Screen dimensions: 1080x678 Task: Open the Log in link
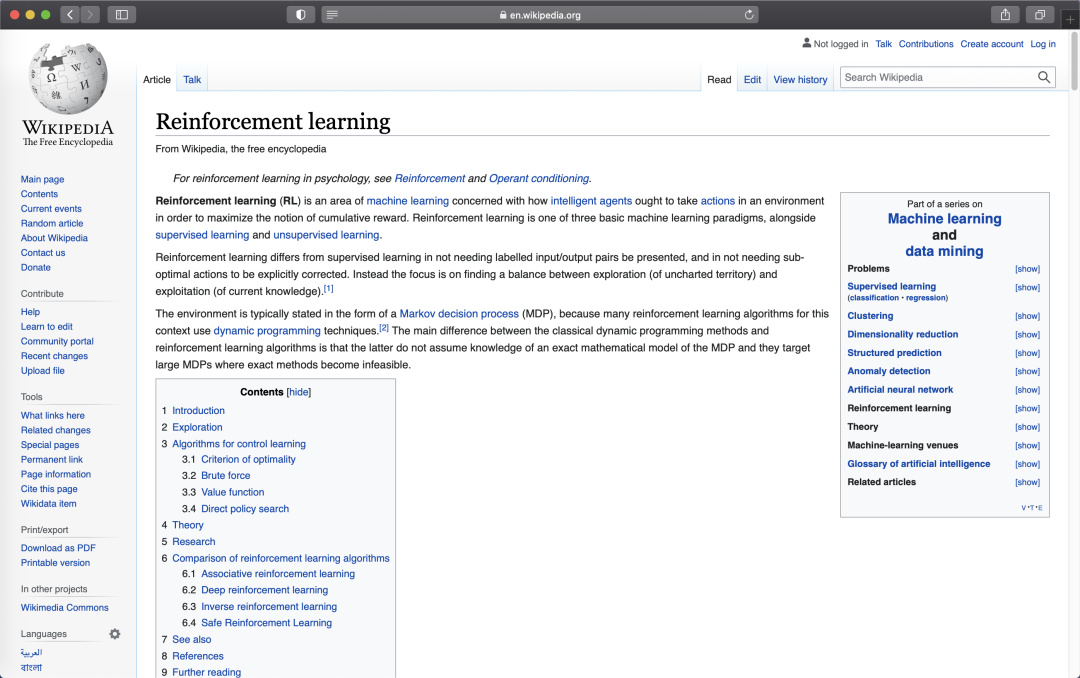[1043, 43]
